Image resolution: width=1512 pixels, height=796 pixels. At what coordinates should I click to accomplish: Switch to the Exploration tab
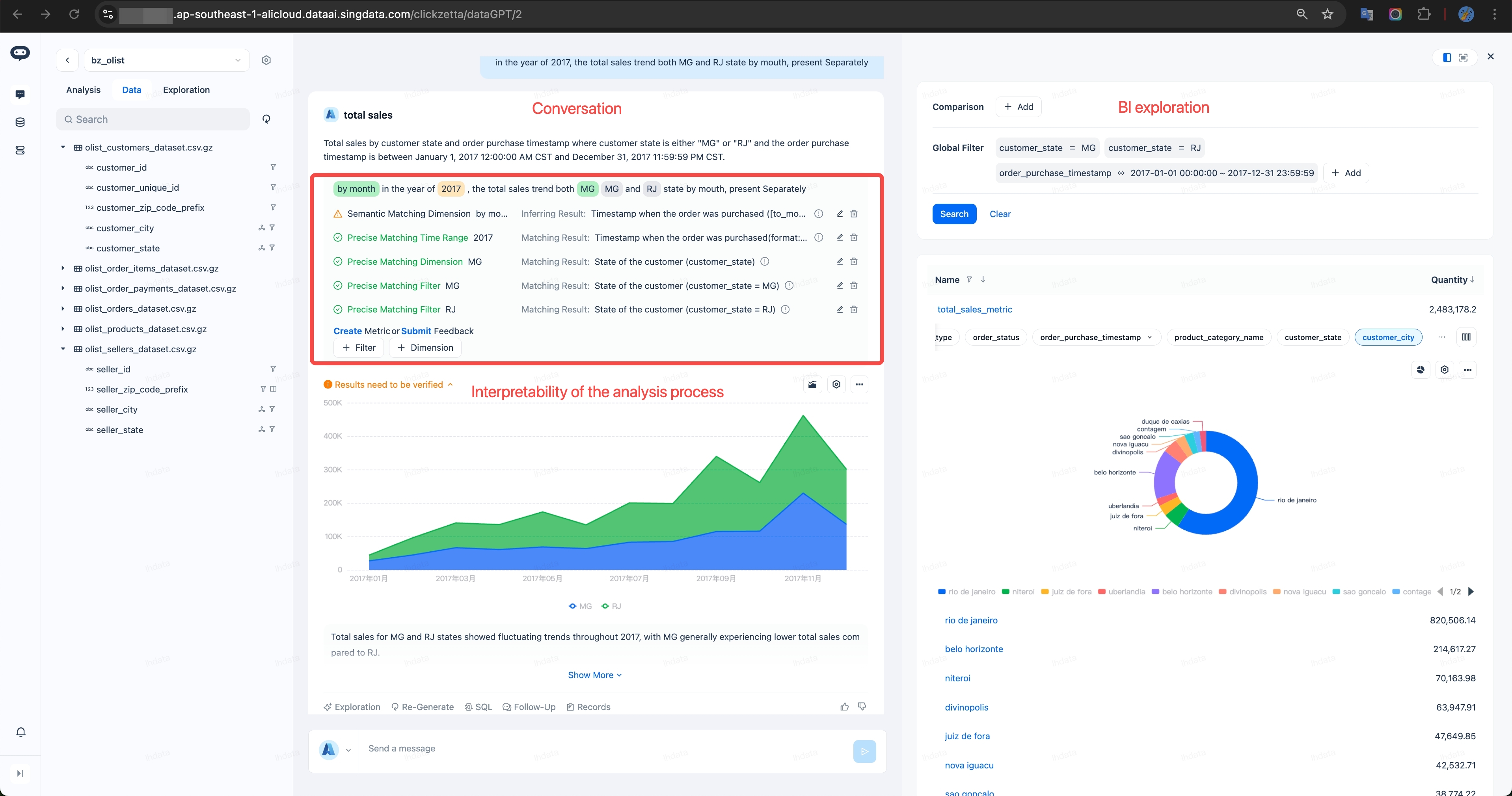pyautogui.click(x=186, y=90)
